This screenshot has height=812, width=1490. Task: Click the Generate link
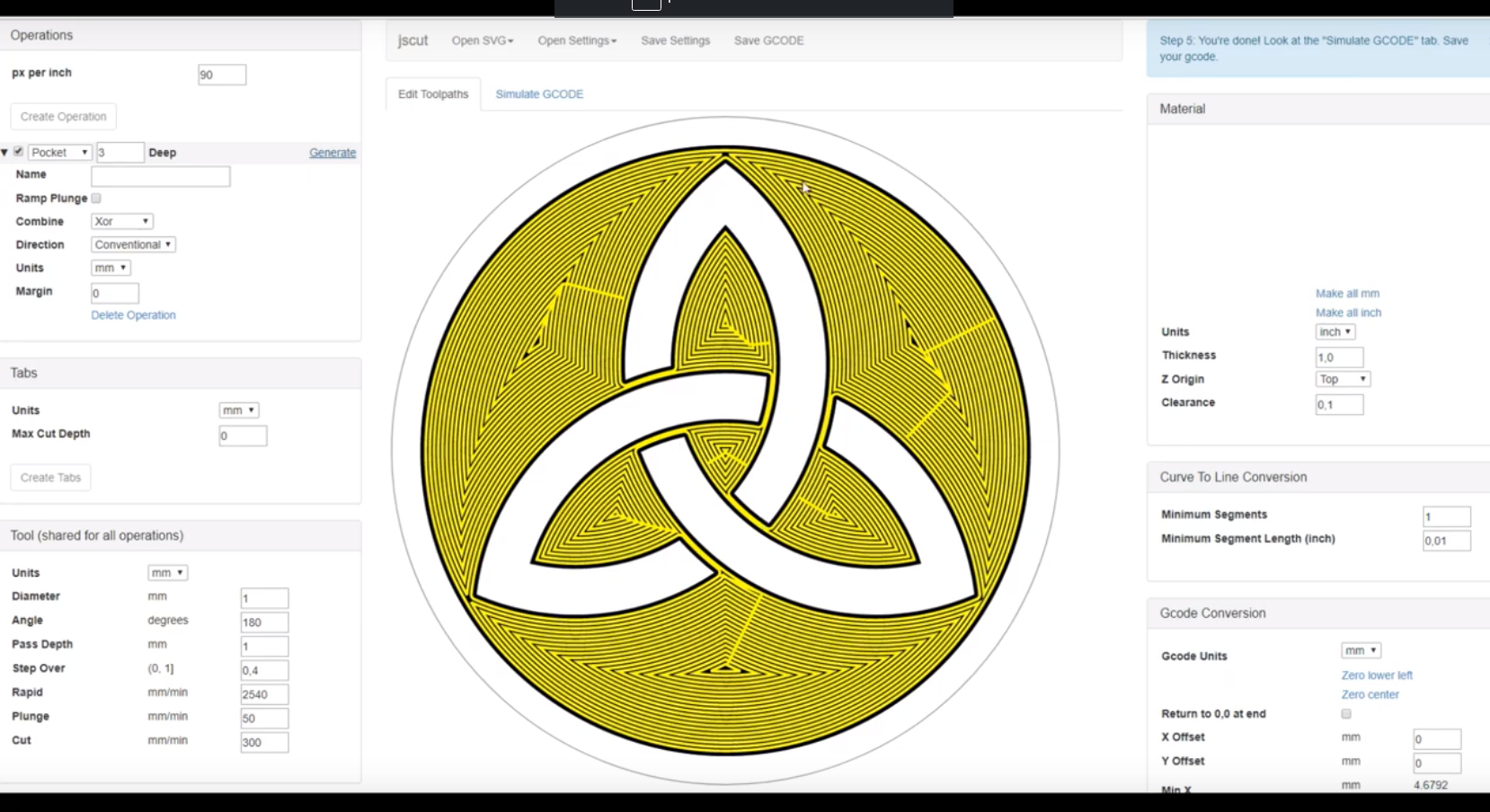333,153
